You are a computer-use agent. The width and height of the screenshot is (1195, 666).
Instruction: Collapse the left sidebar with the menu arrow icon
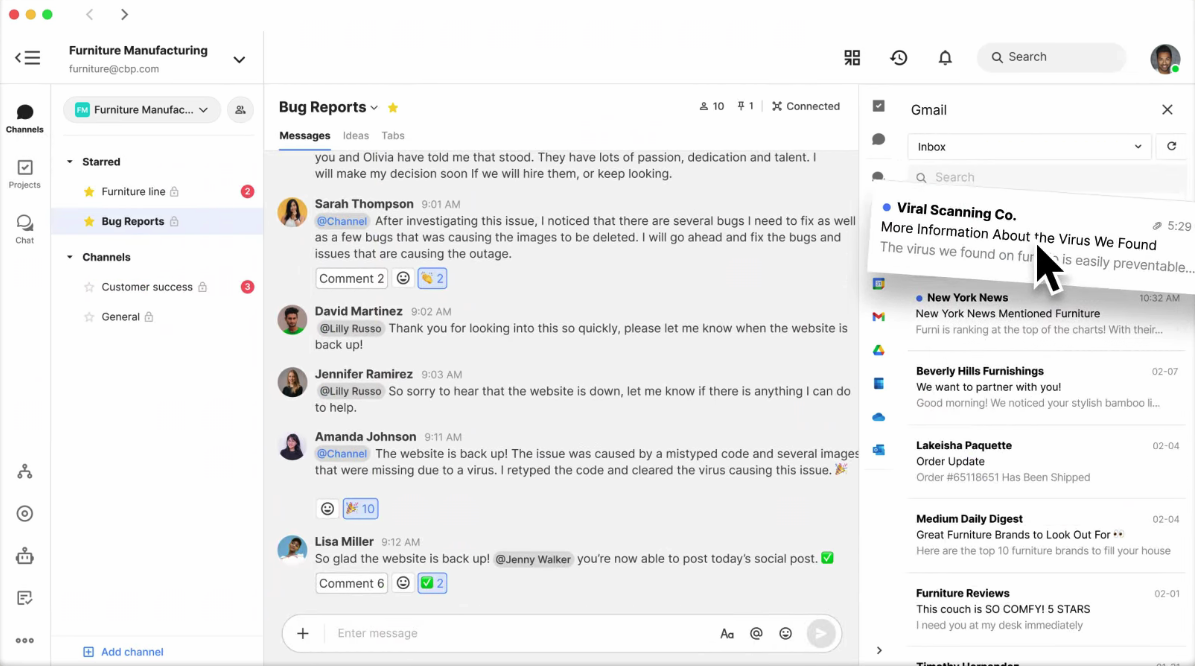click(27, 58)
